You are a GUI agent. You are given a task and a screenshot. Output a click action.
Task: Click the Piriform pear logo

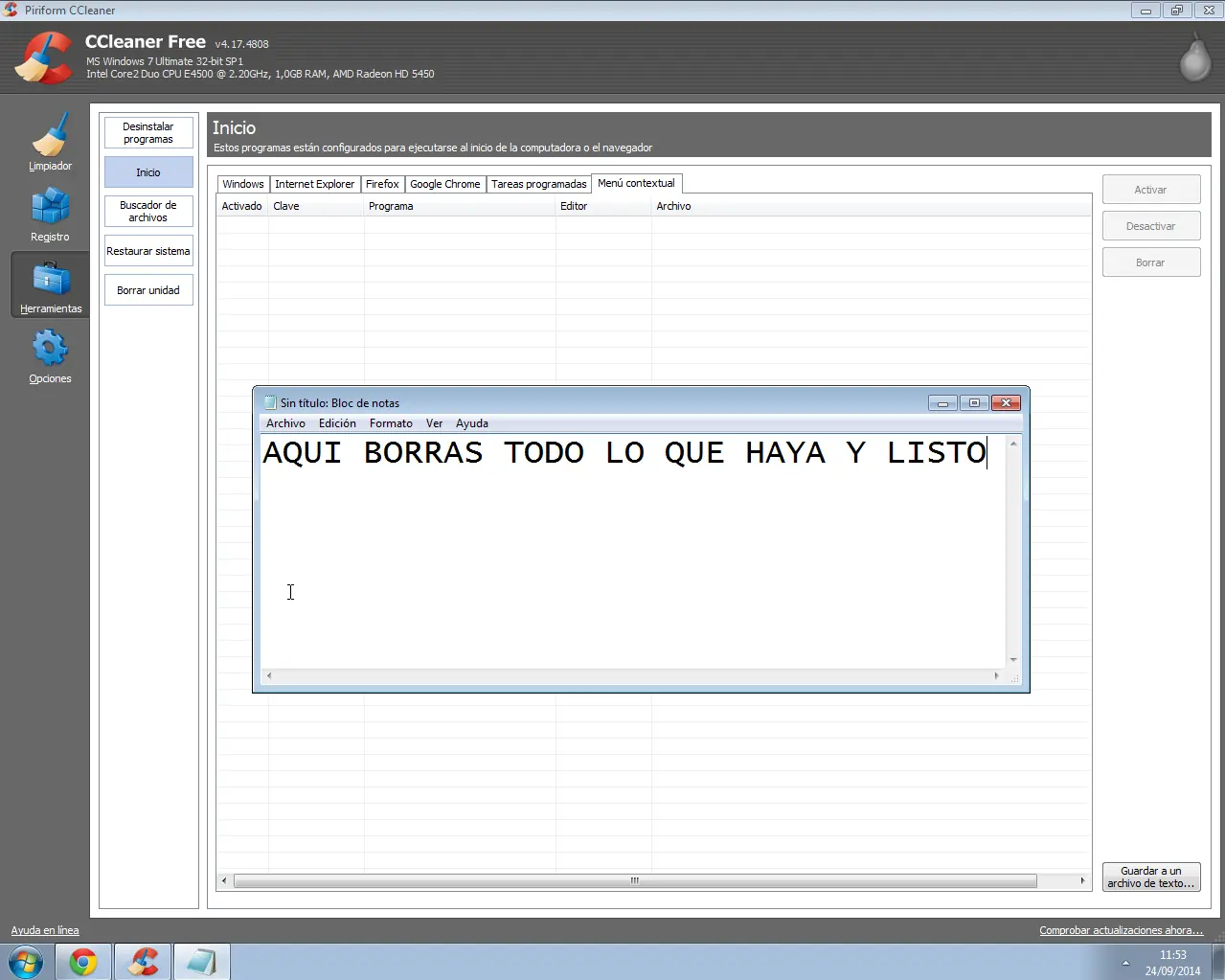coord(1194,58)
